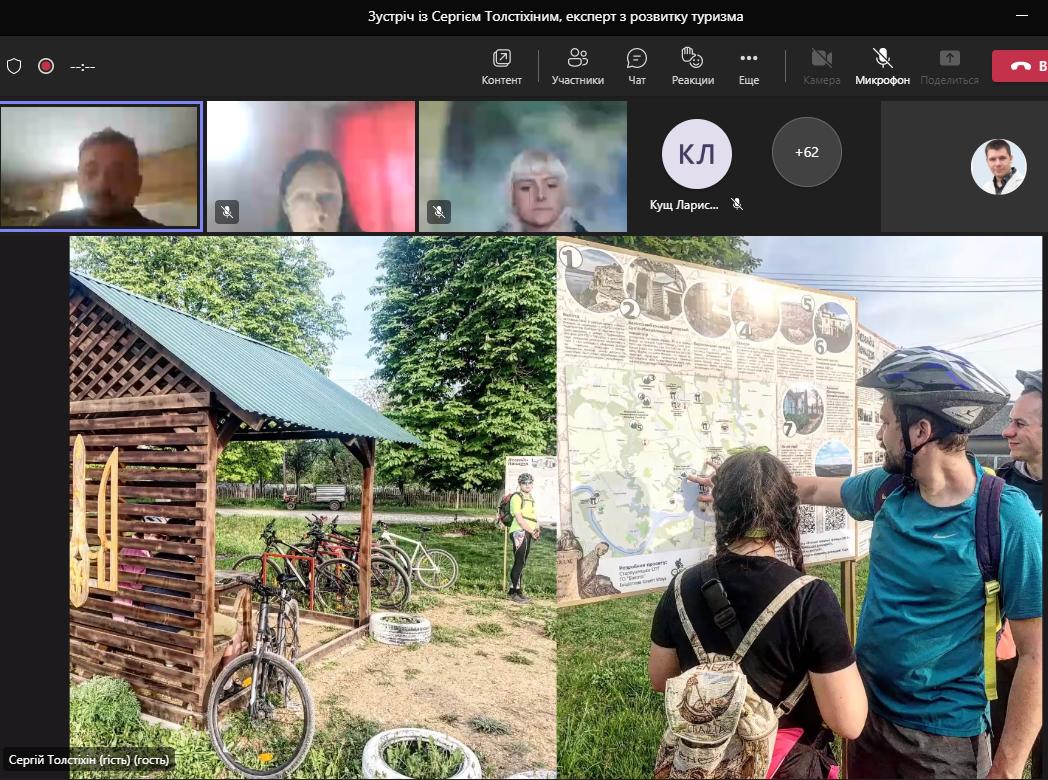
Task: Select the blonde woman's video tile
Action: (523, 166)
